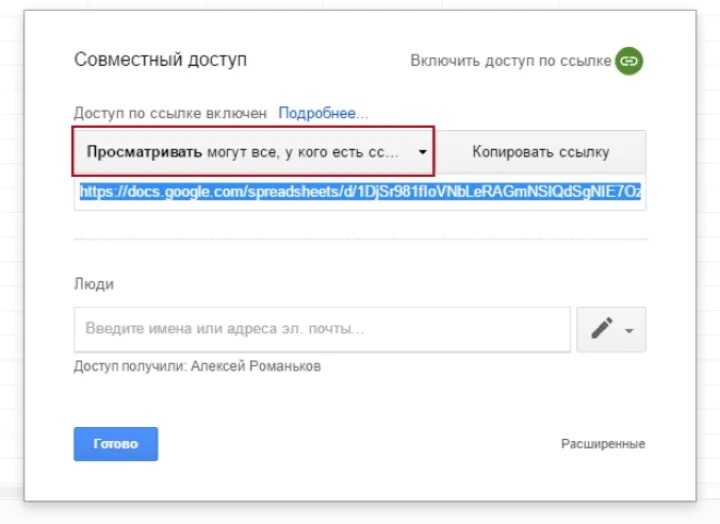Screen dimensions: 720x524
Task: Click the 'Копировать ссылку' button
Action: [x=540, y=152]
